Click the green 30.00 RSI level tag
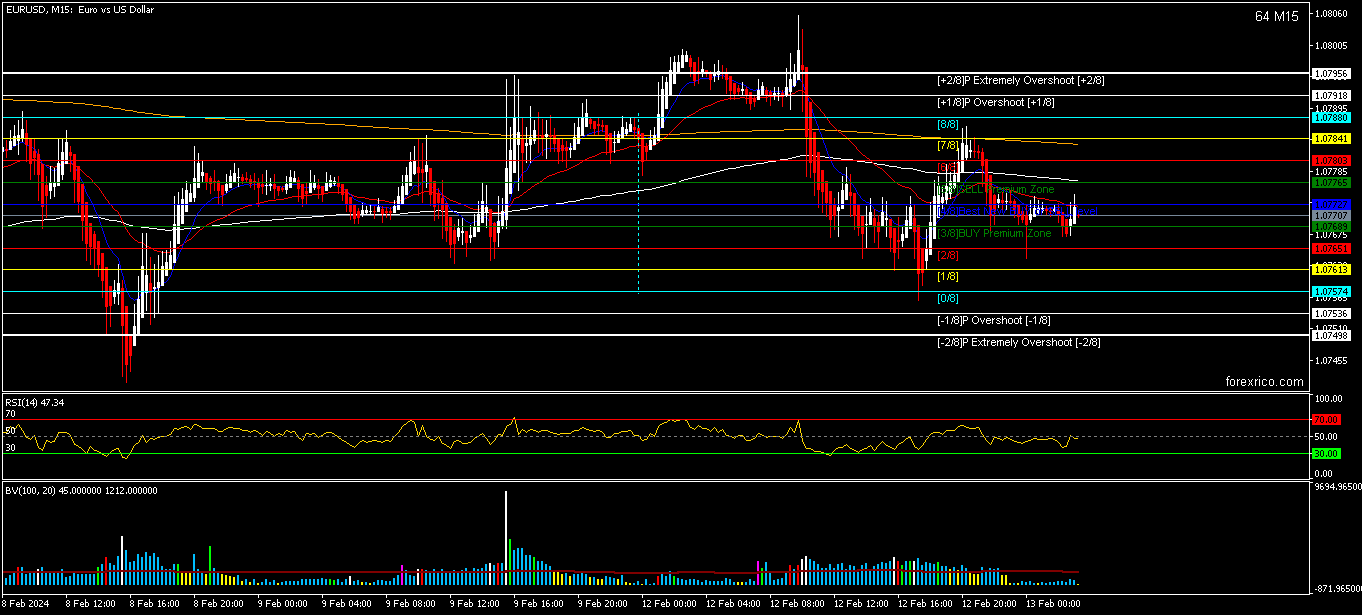1362x615 pixels. (1327, 454)
